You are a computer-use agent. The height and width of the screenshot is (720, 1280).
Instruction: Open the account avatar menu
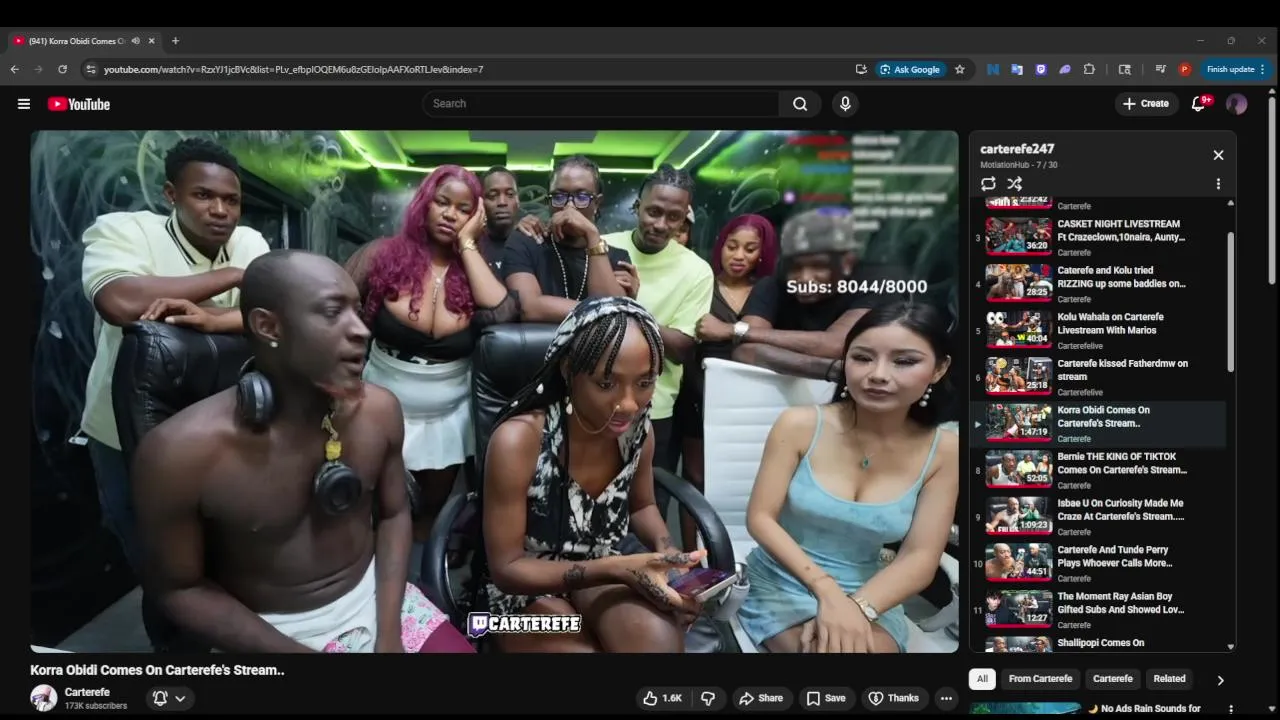[x=1237, y=104]
